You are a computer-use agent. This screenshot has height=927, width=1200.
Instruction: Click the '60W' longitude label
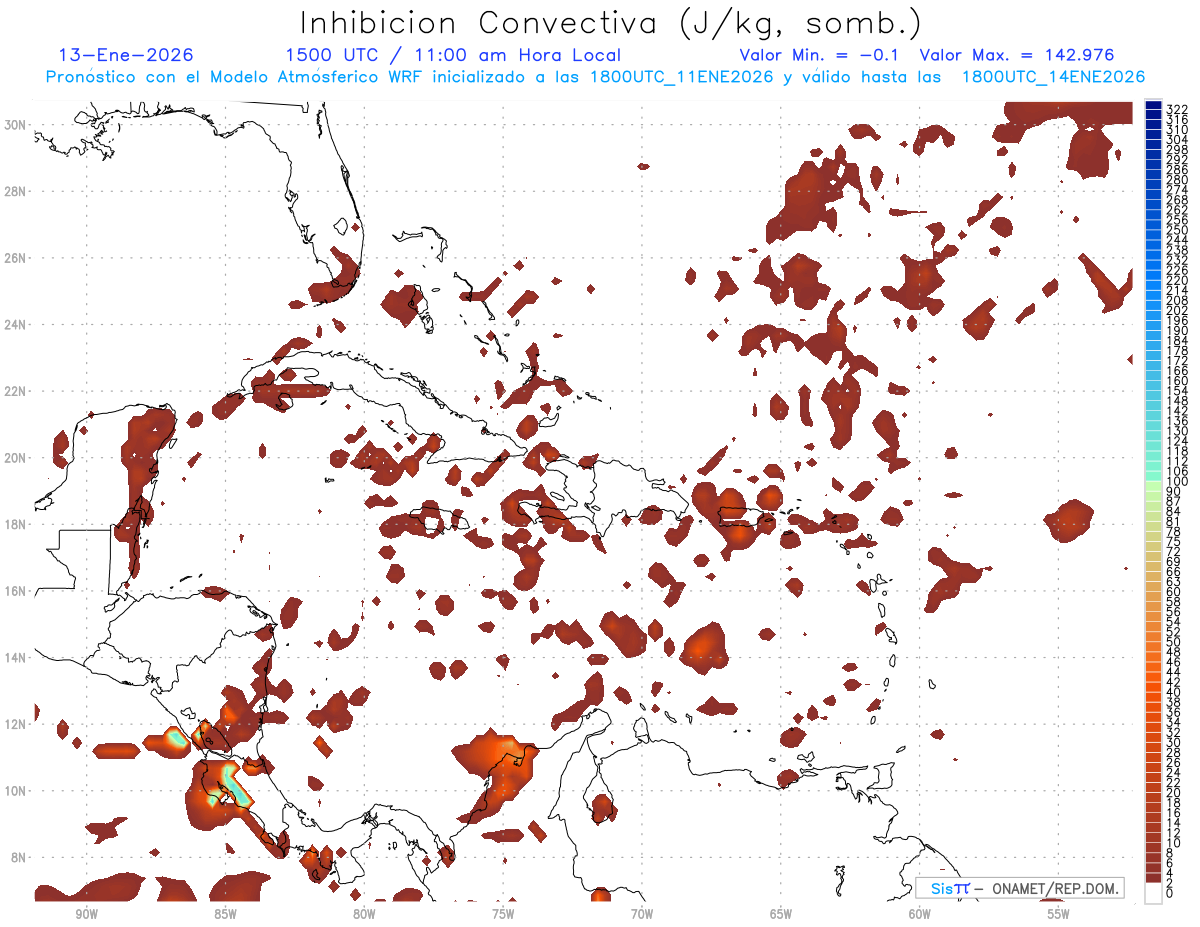(920, 914)
